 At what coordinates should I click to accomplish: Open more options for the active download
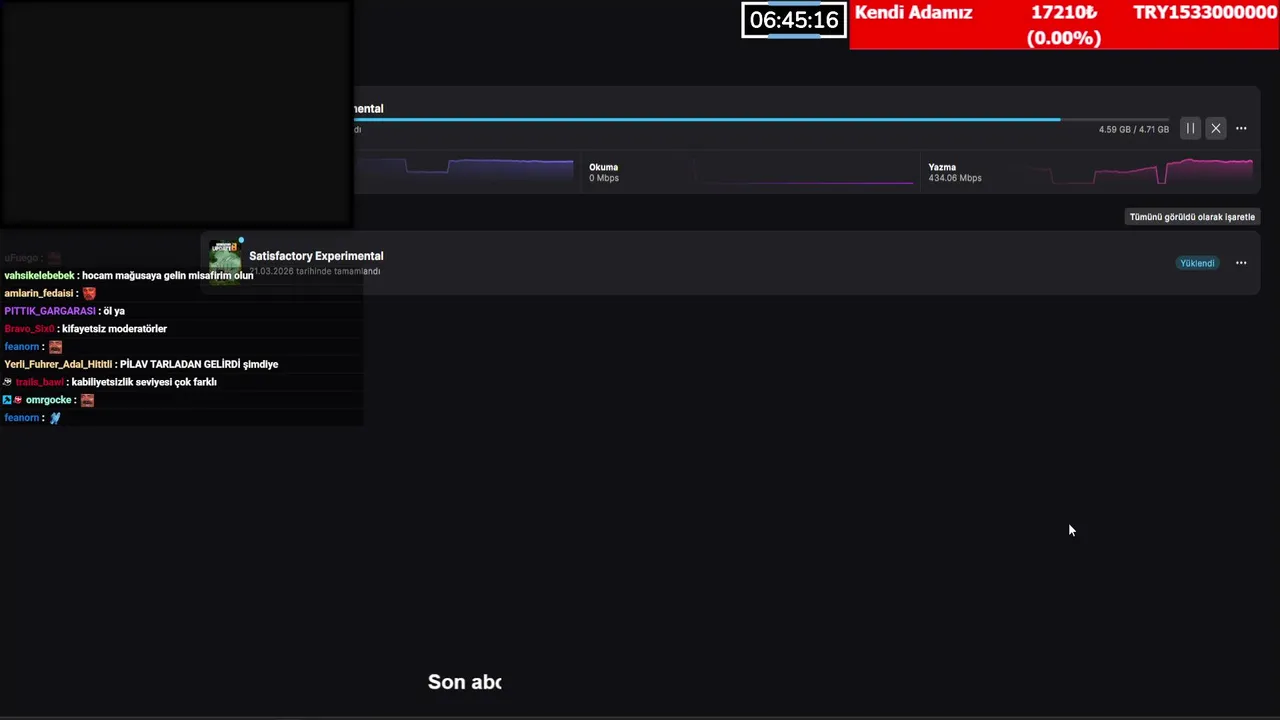1241,128
